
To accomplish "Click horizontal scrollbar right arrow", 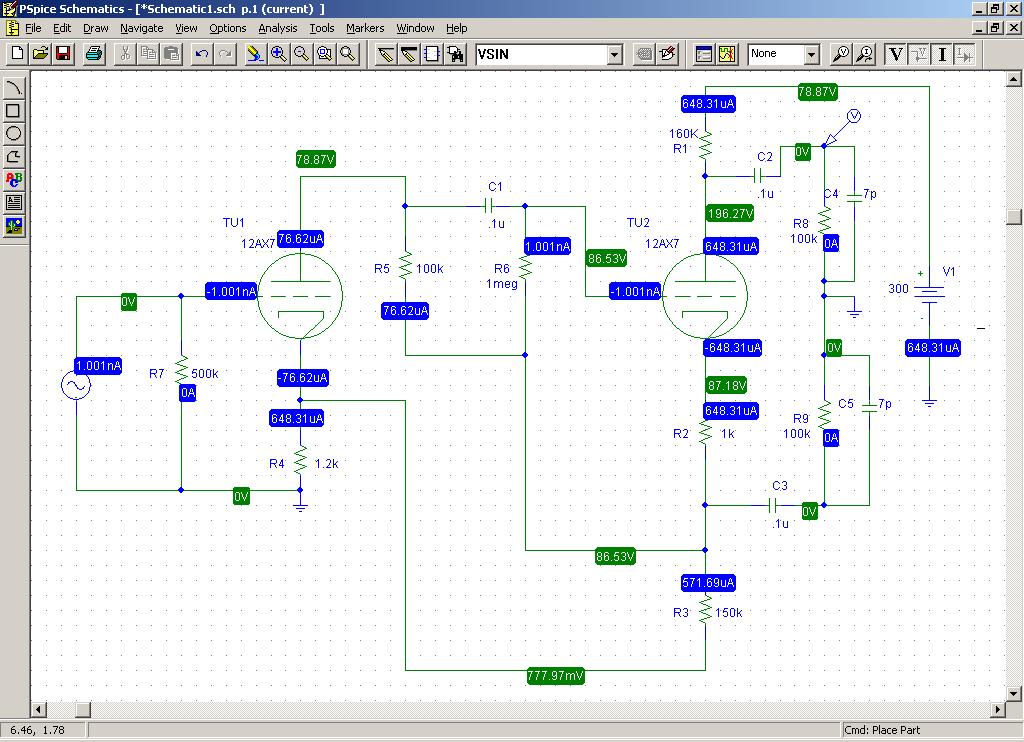I will (998, 709).
